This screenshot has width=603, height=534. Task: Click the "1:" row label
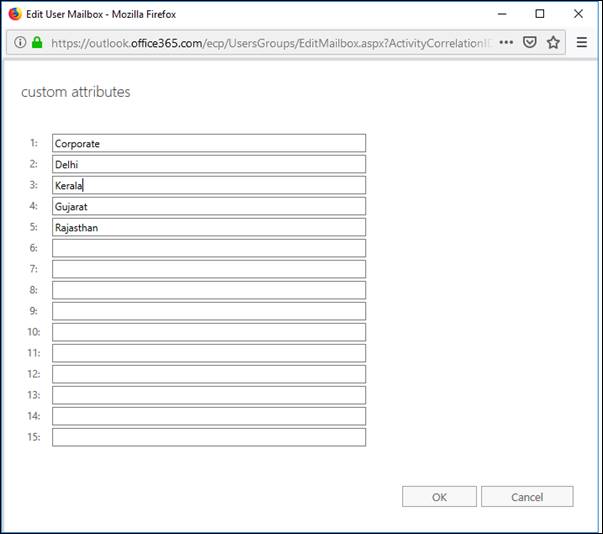pyautogui.click(x=34, y=143)
